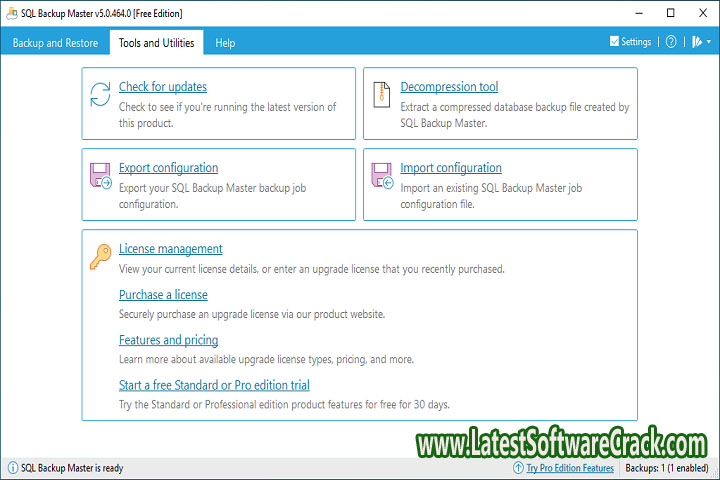720x480 pixels.
Task: Click the 'Check to see if you're running' description
Action: tap(227, 115)
